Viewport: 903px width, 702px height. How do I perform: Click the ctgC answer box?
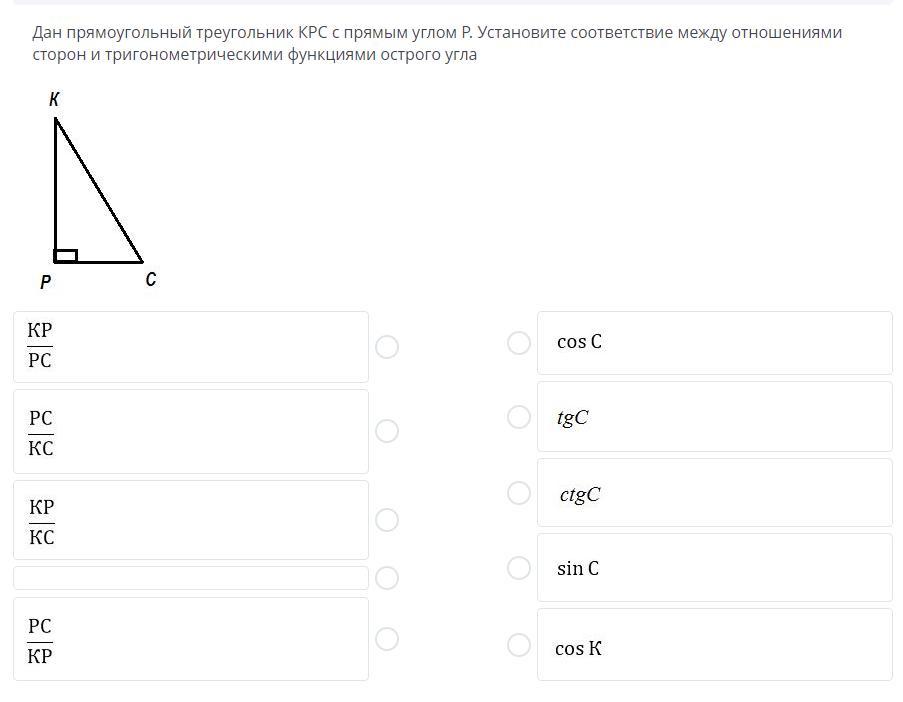click(715, 493)
